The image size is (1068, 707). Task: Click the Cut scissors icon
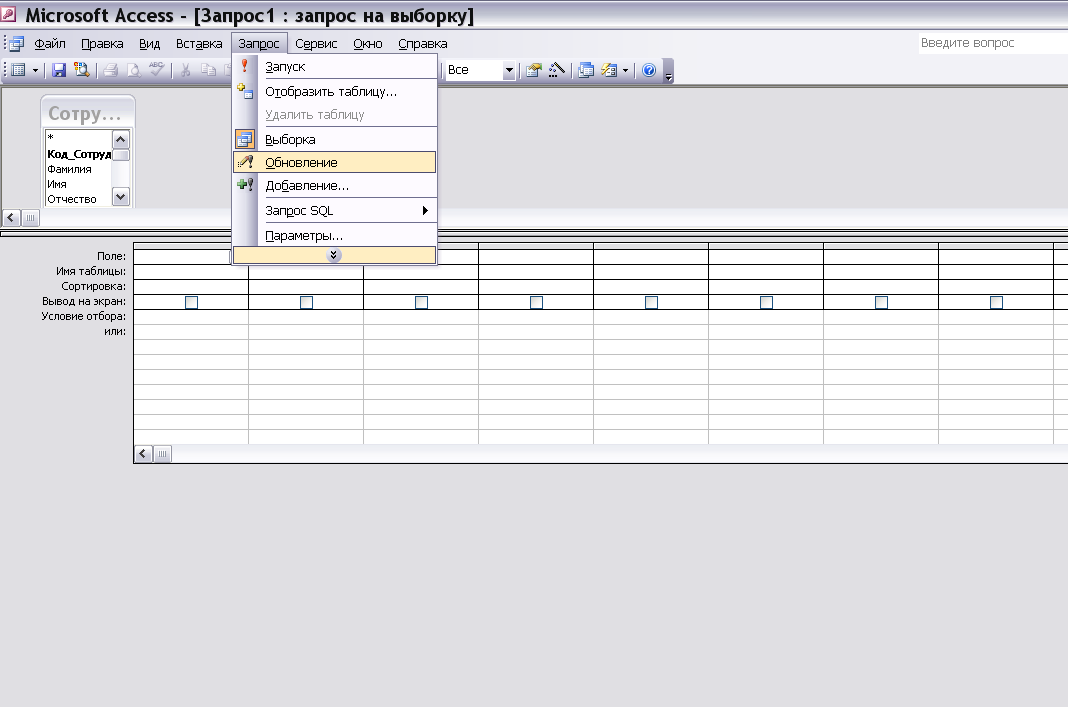coord(185,70)
